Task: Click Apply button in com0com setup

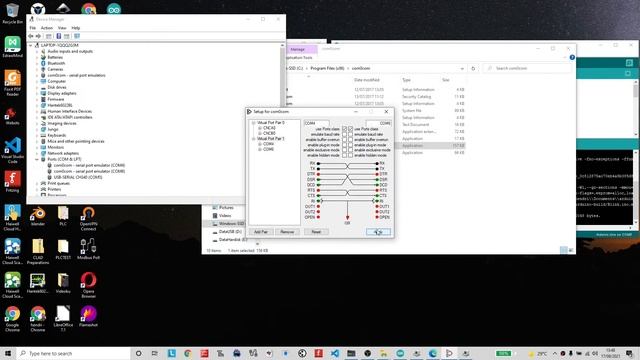Action: [x=378, y=232]
